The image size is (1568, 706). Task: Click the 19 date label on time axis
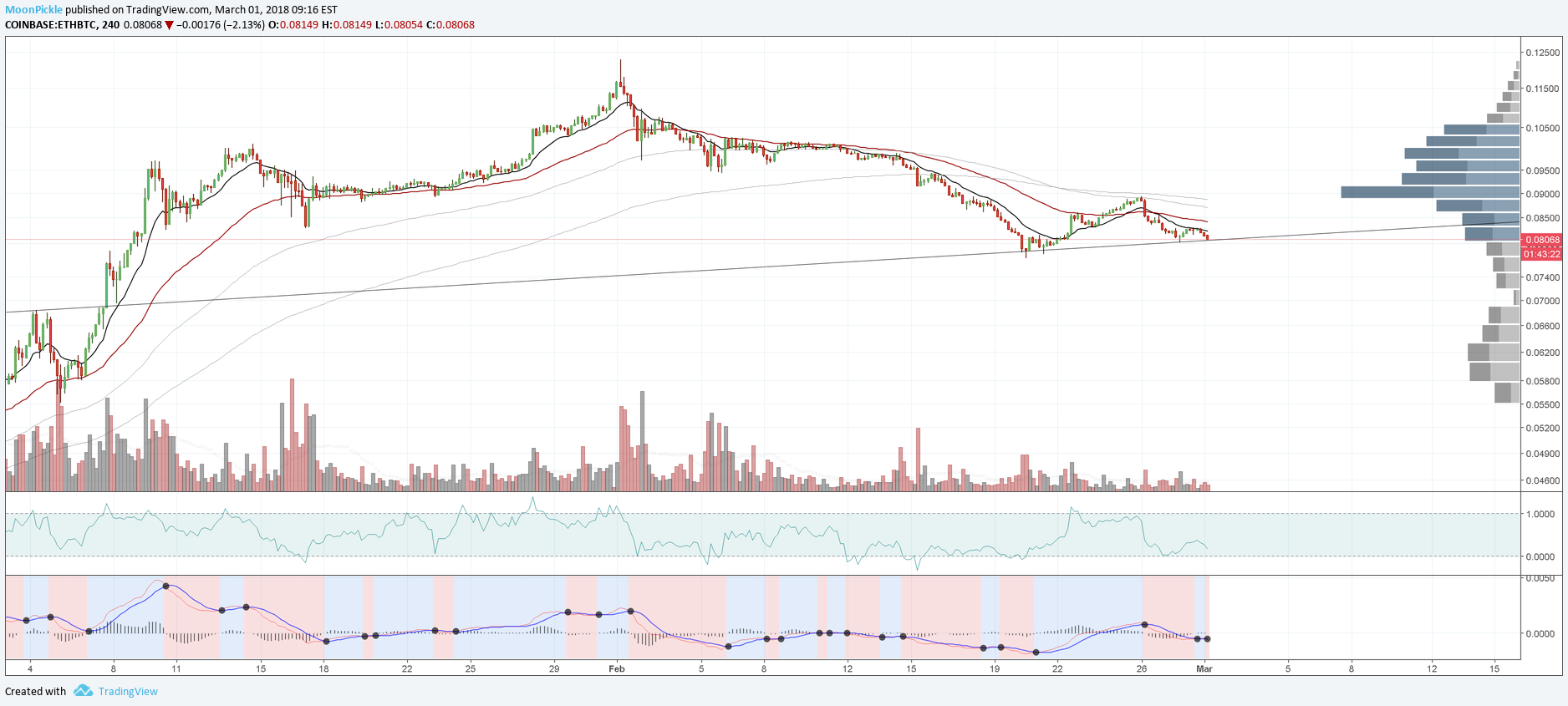(995, 668)
